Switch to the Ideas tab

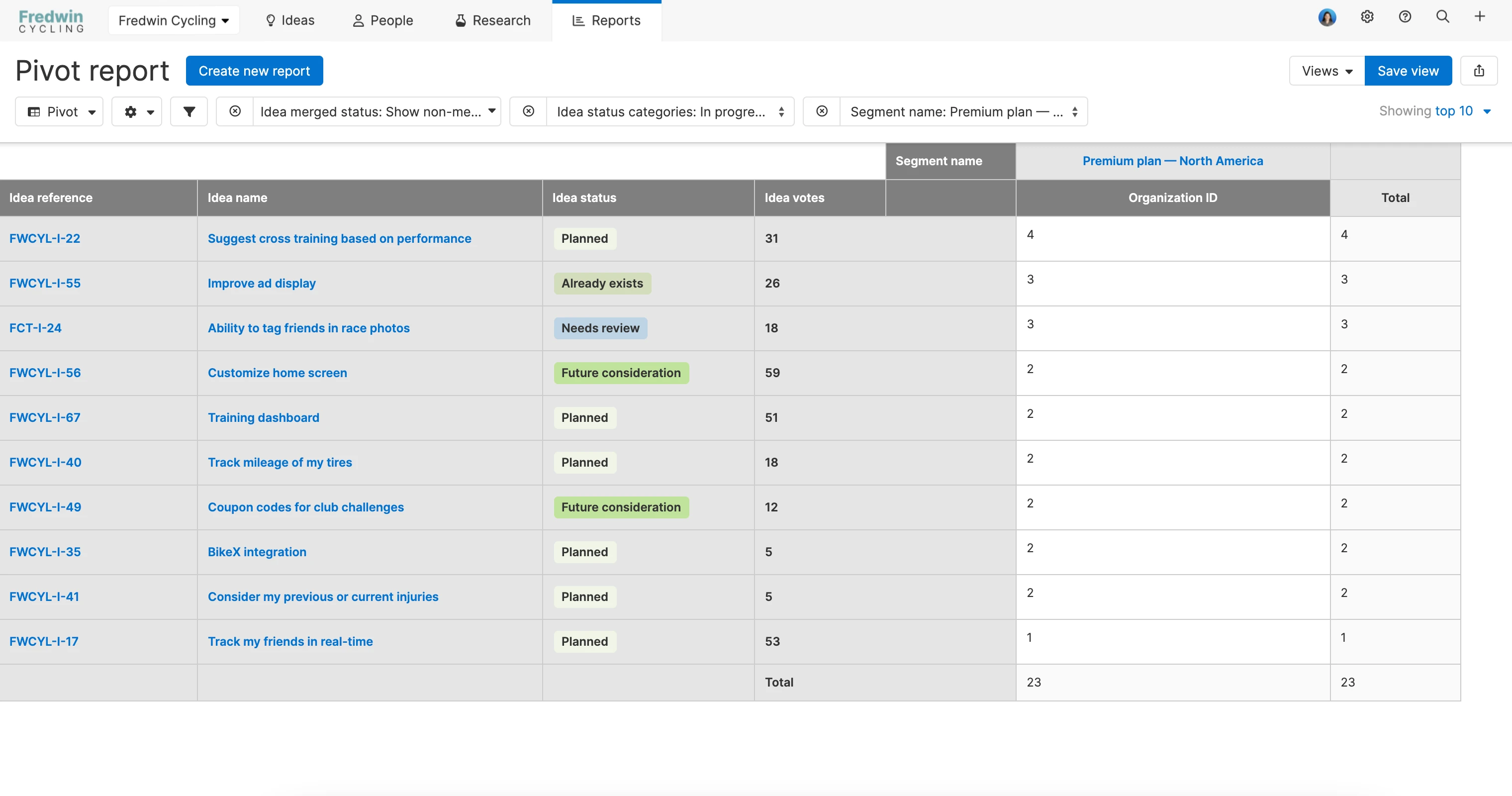pos(290,20)
